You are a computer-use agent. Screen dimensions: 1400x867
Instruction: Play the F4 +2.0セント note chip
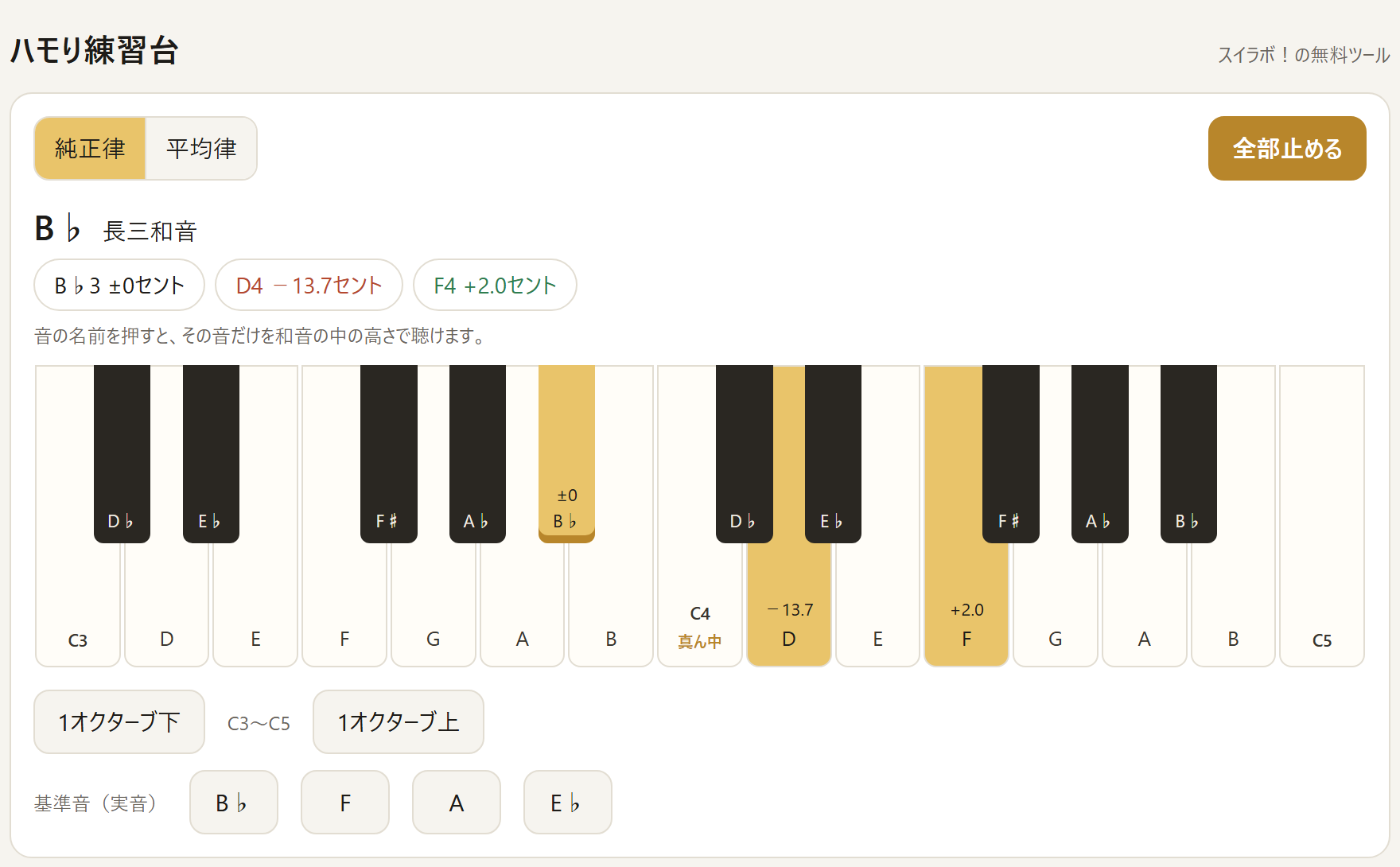click(495, 285)
